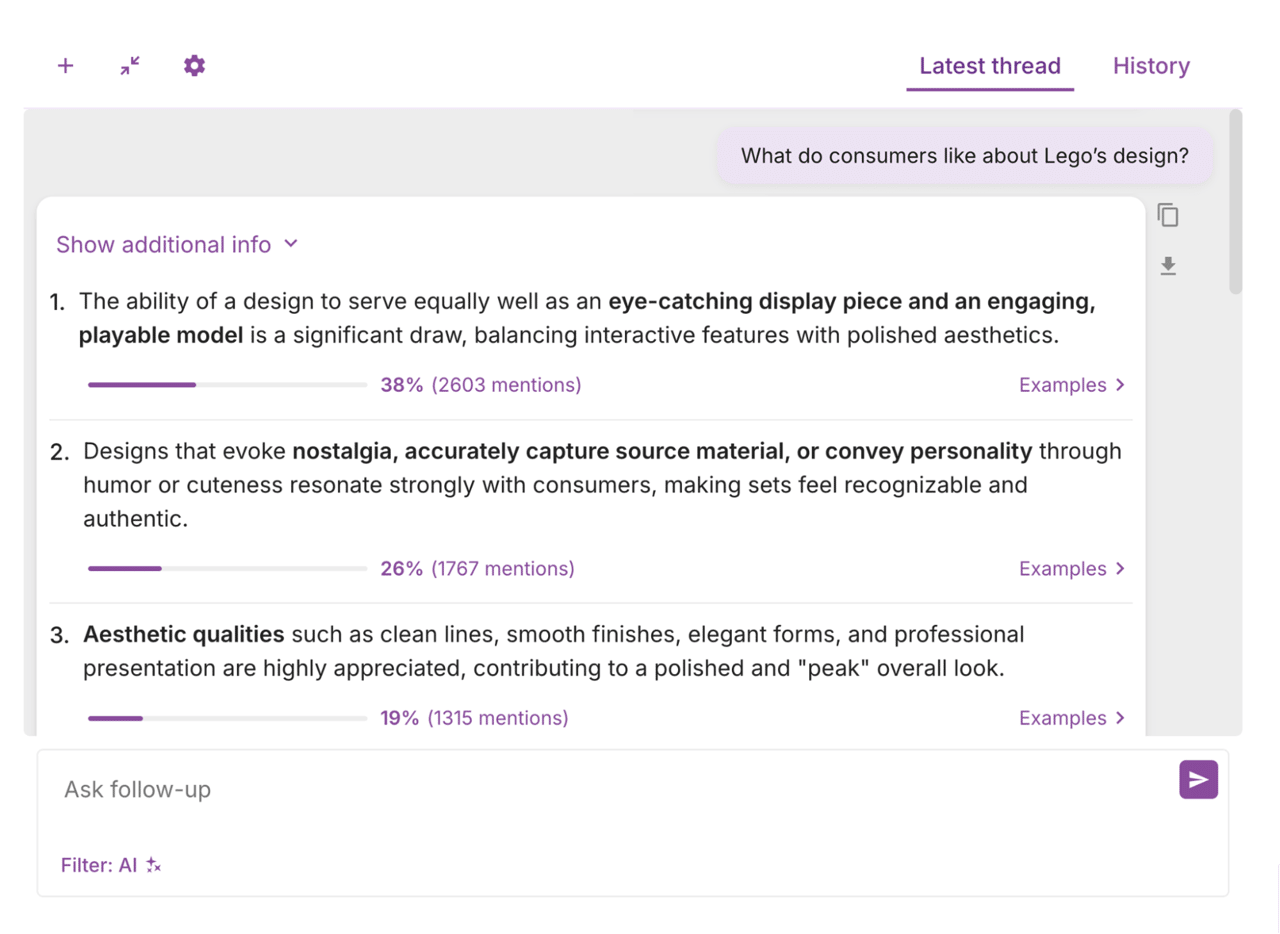Open Examples for the 26% insight
This screenshot has height=934, width=1280.
1072,569
